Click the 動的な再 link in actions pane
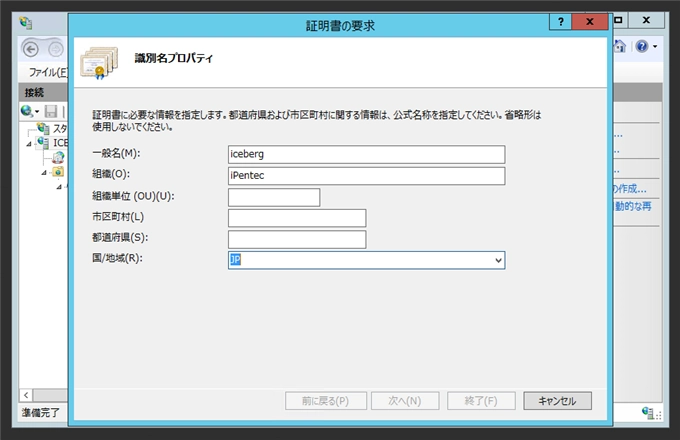The width and height of the screenshot is (680, 440). [633, 206]
